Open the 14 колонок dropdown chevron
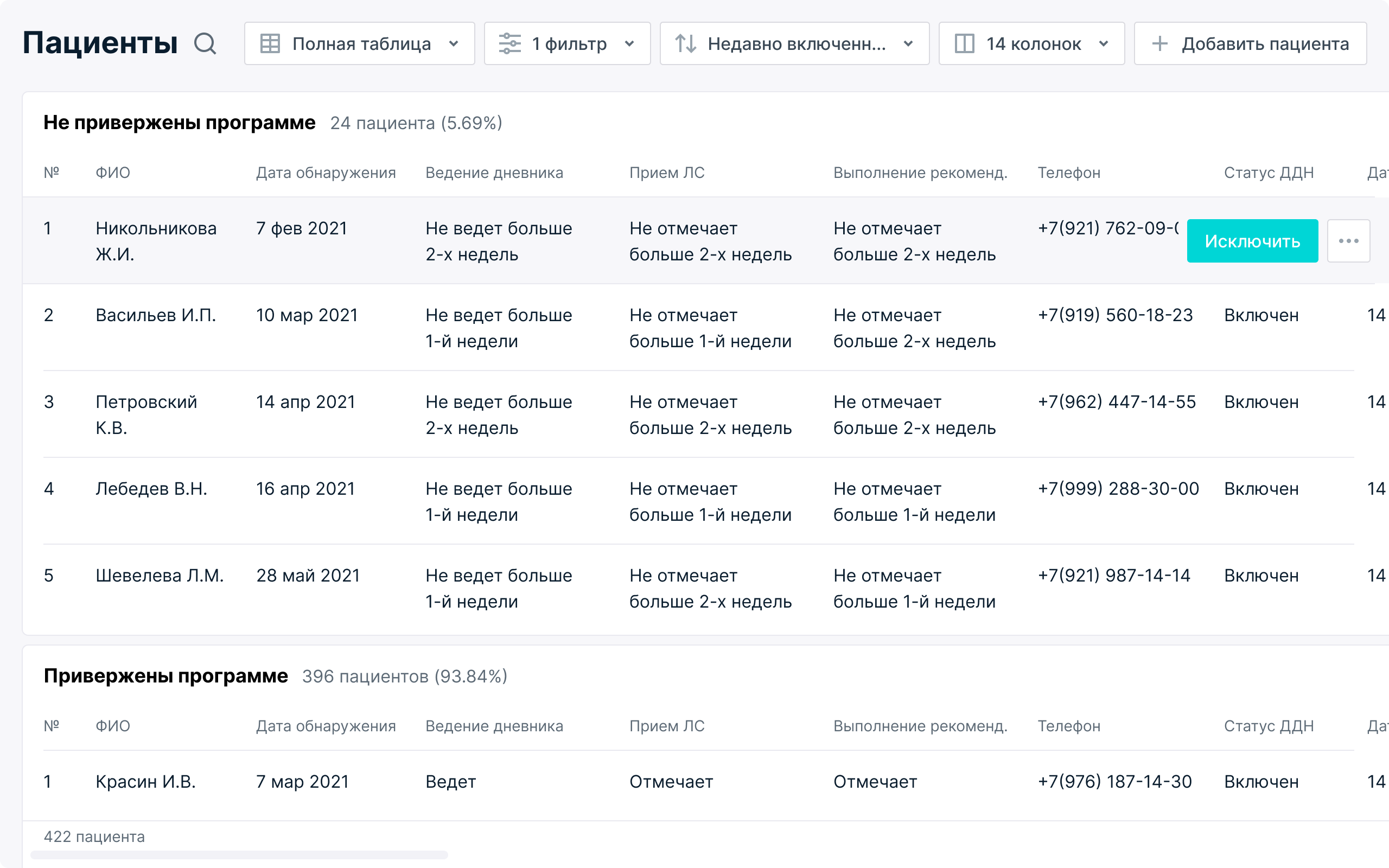Viewport: 1389px width, 868px height. (x=1103, y=43)
